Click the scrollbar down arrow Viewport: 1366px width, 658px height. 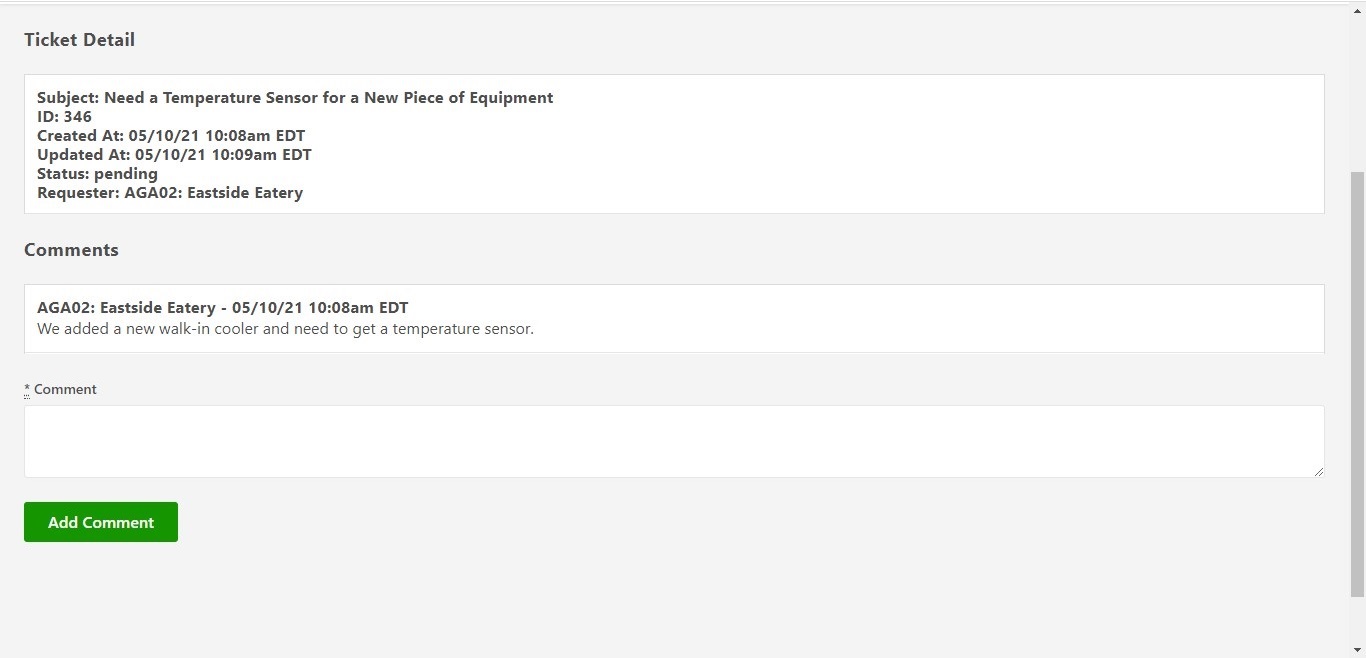pyautogui.click(x=1358, y=651)
